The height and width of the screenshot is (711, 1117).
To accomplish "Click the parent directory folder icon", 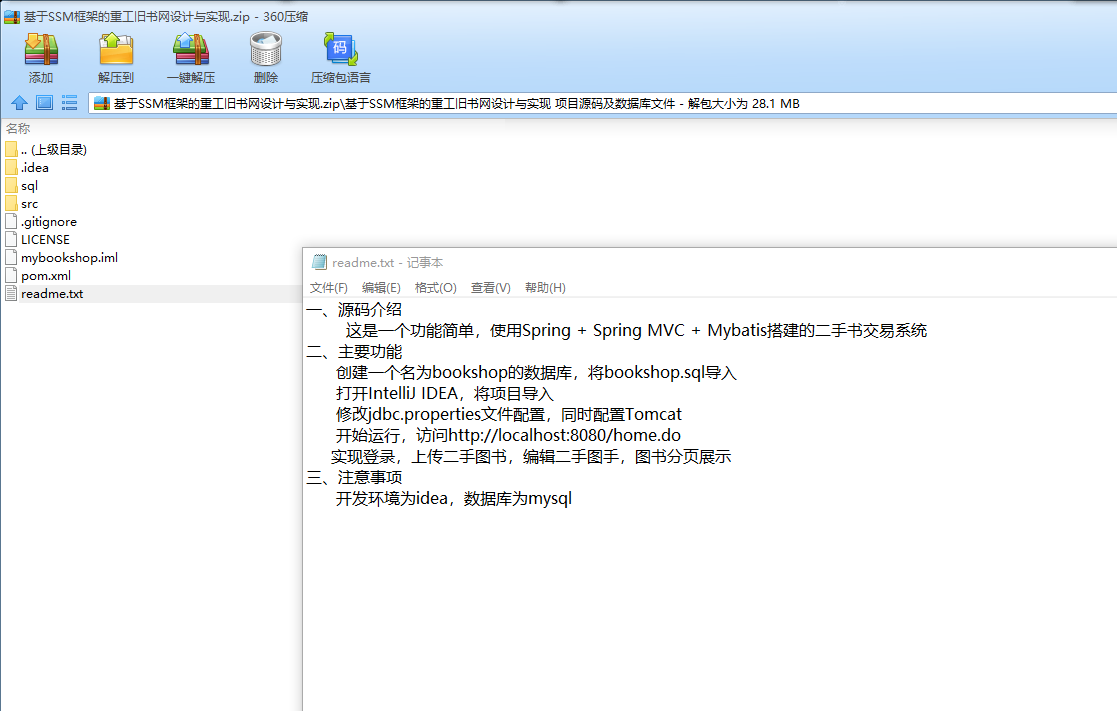I will [x=11, y=150].
